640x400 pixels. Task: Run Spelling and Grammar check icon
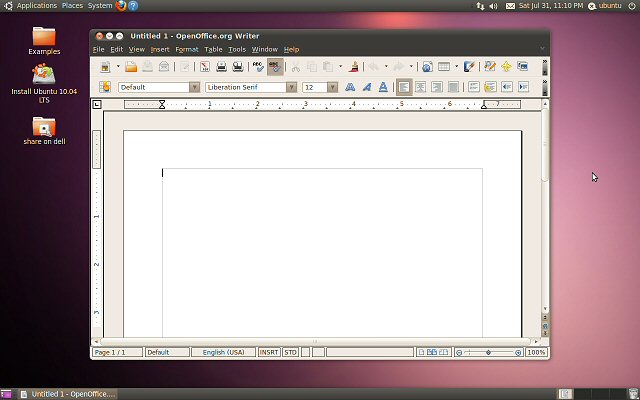(x=258, y=67)
